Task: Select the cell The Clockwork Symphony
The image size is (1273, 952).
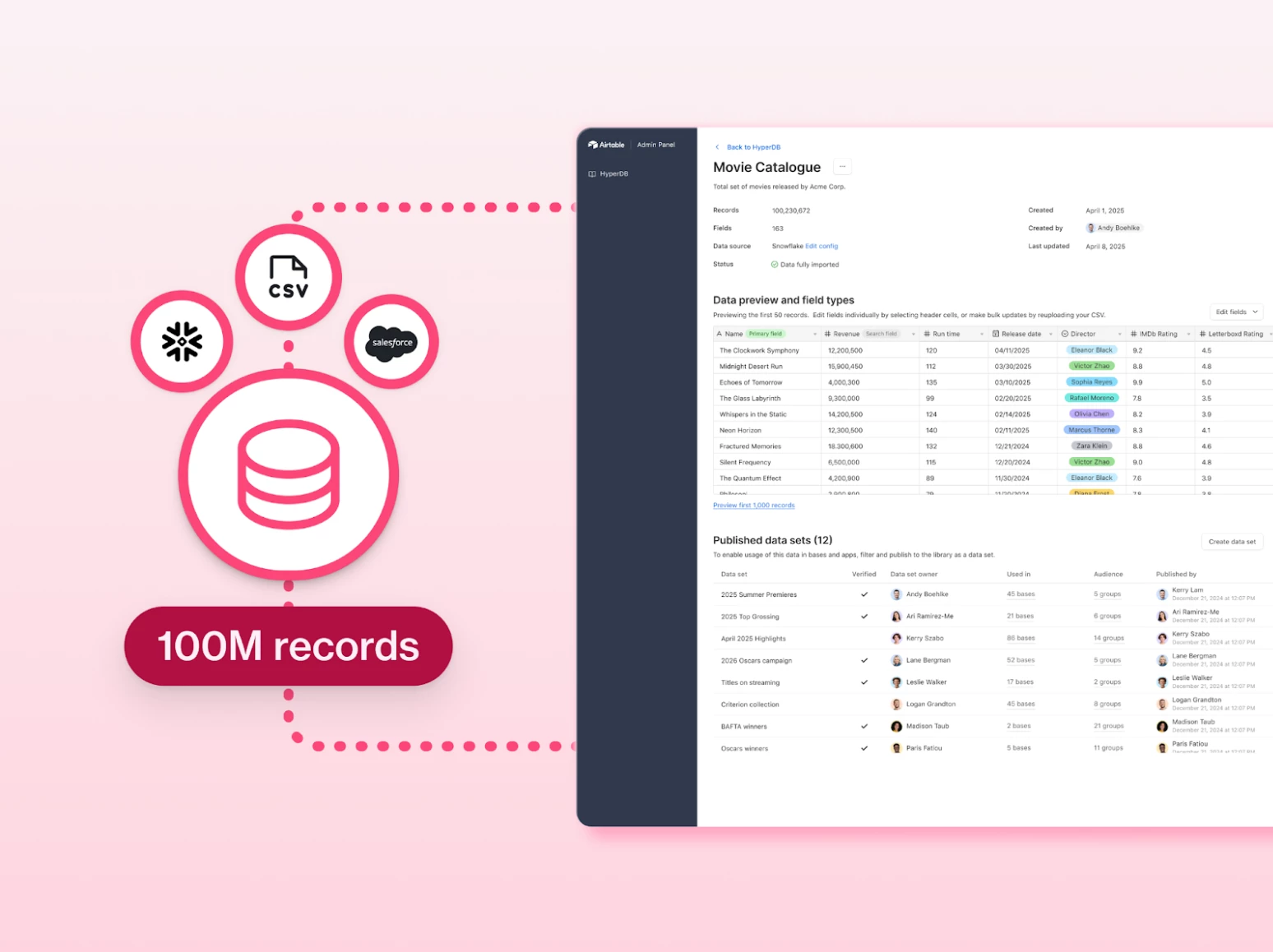Action: (x=767, y=350)
